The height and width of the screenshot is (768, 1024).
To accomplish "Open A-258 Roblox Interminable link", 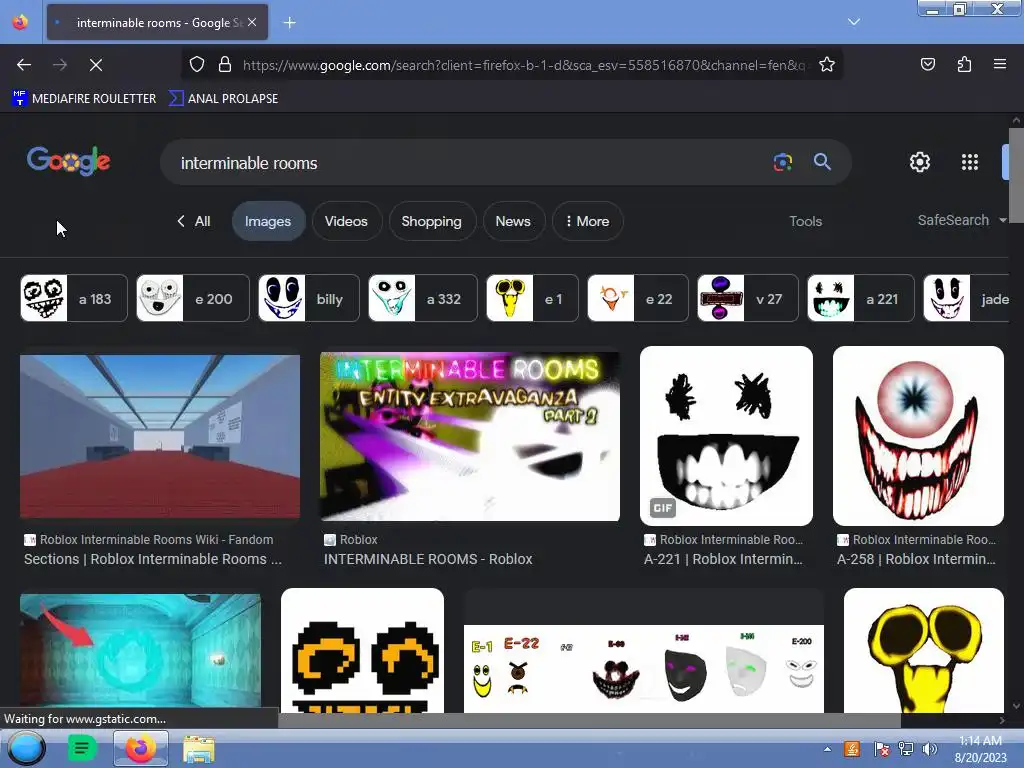I will click(916, 559).
